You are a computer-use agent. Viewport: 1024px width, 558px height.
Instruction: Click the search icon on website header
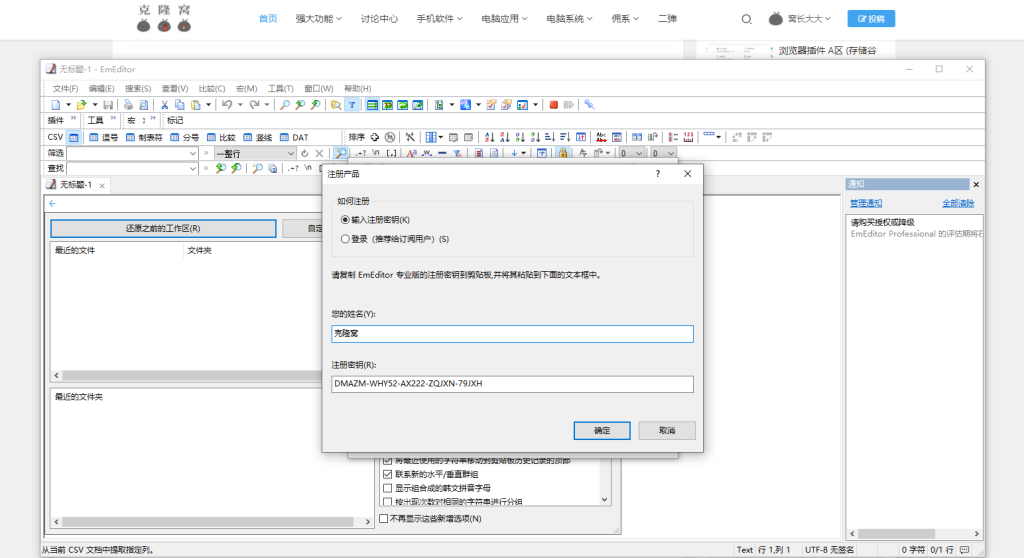pyautogui.click(x=746, y=19)
